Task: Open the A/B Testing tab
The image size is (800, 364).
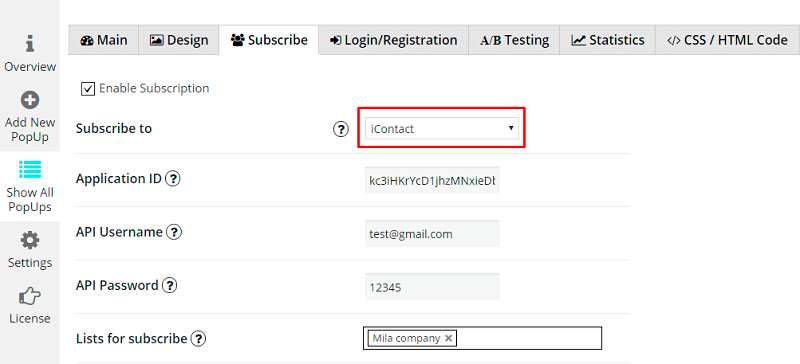Action: pyautogui.click(x=514, y=40)
